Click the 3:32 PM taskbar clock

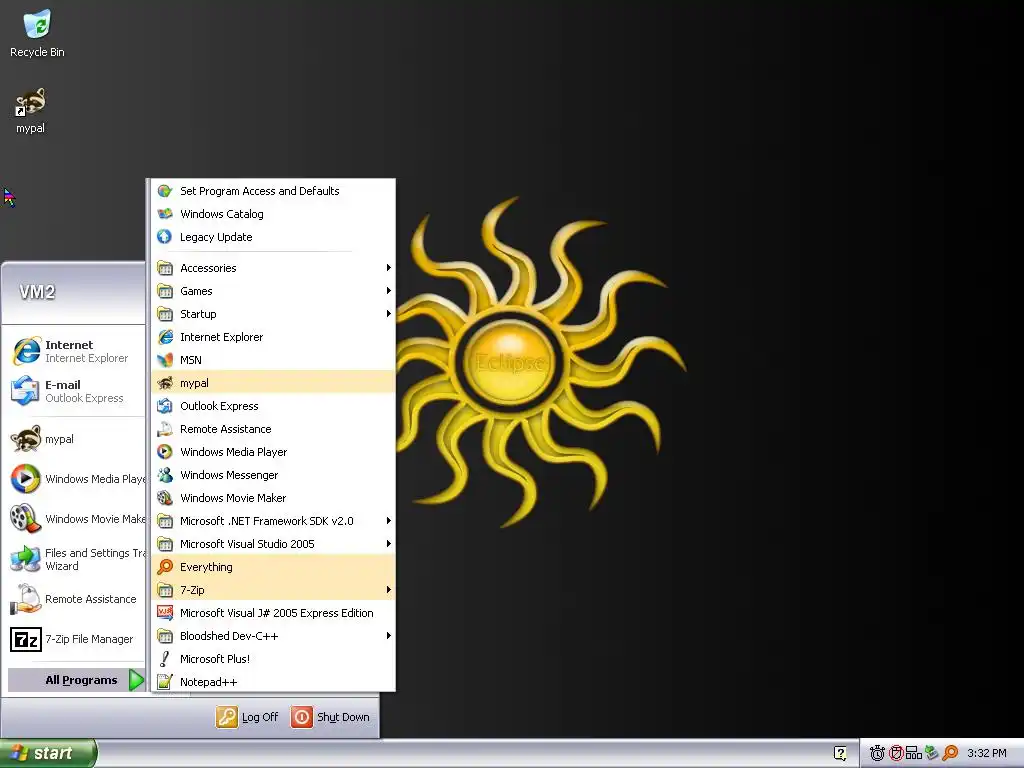(987, 753)
